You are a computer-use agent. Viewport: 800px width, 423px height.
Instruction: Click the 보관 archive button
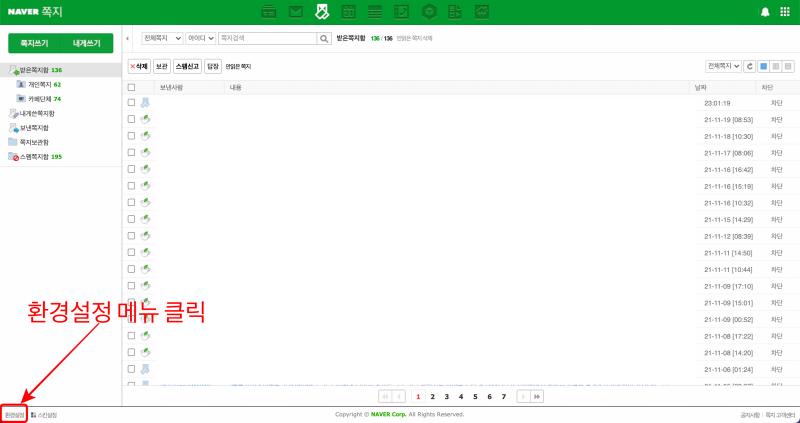point(162,66)
